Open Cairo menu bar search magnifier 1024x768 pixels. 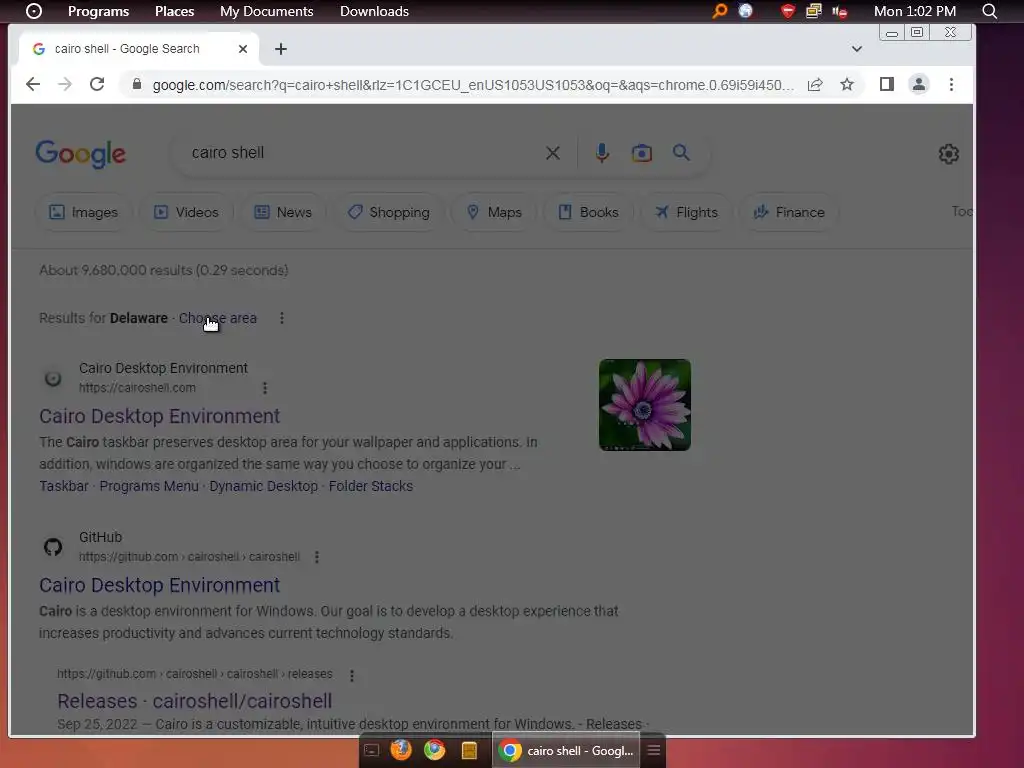tap(989, 11)
